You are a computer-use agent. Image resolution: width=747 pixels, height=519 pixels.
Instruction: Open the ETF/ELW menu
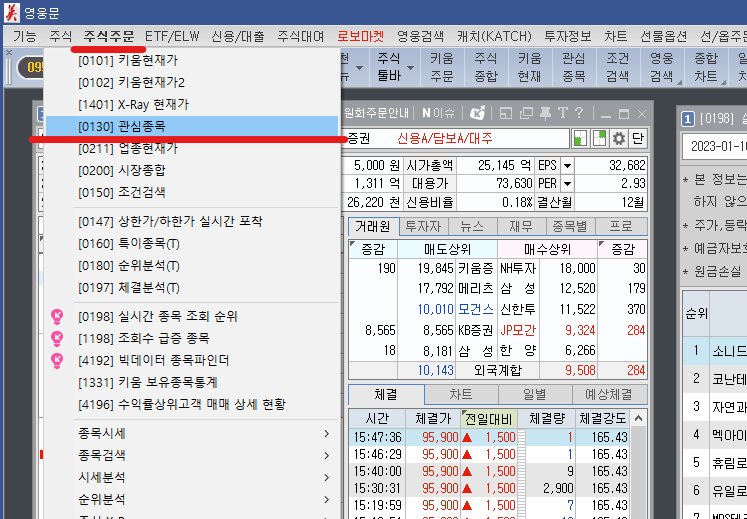click(x=172, y=36)
